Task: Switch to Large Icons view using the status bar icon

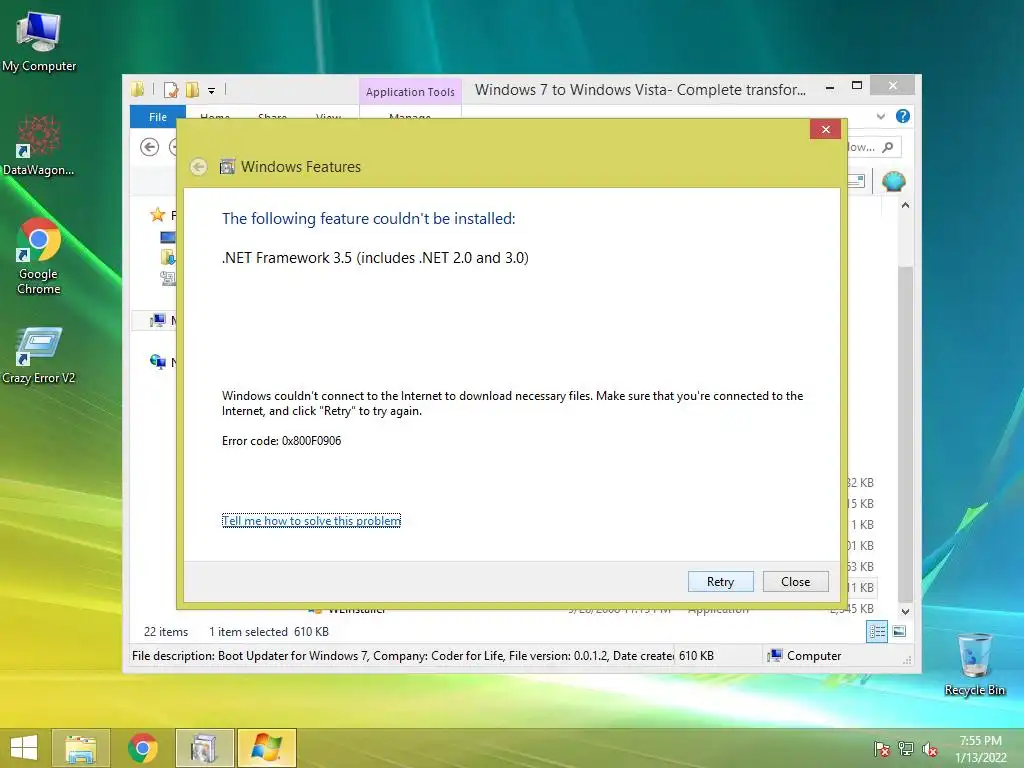Action: coord(899,631)
